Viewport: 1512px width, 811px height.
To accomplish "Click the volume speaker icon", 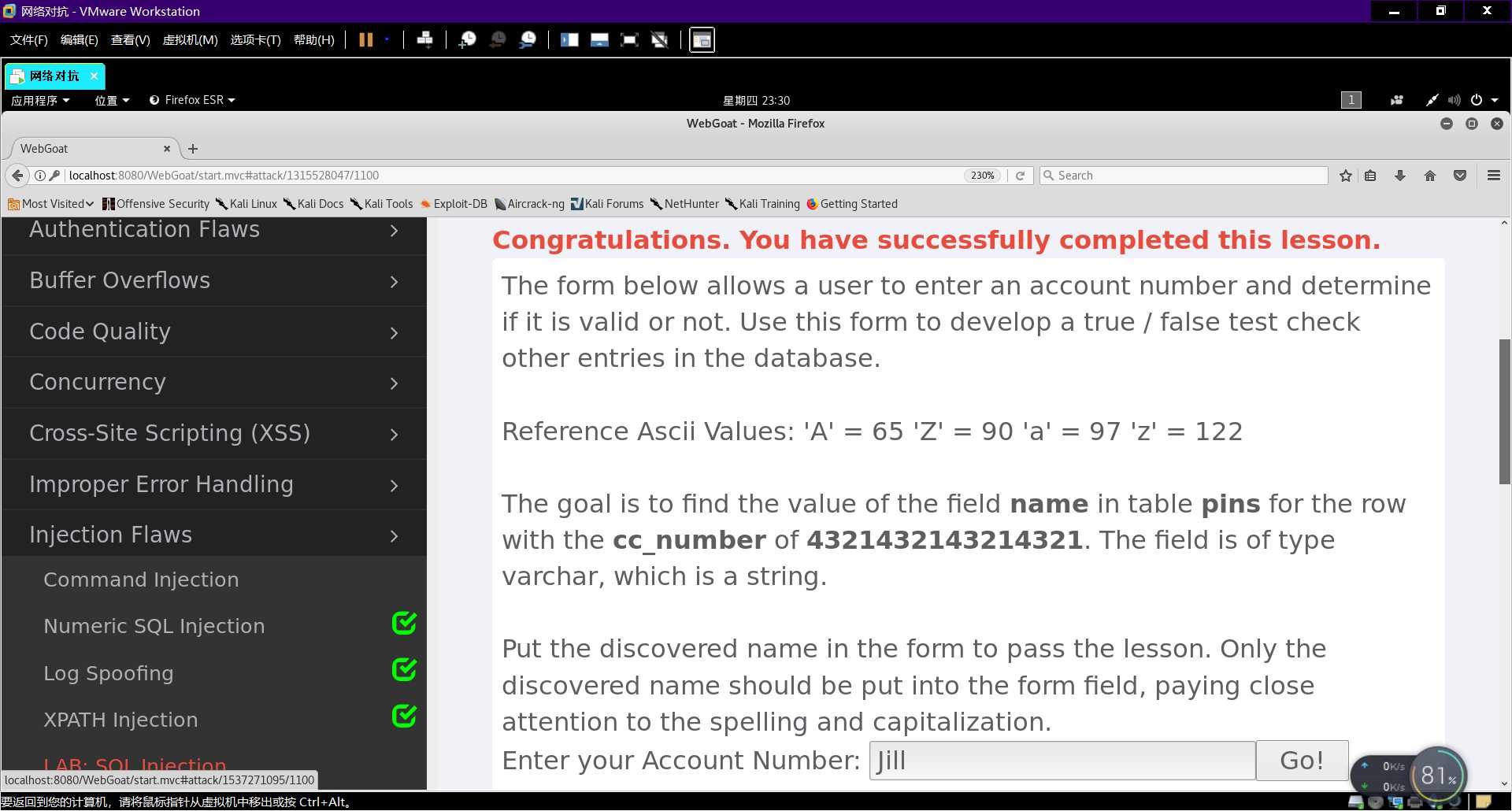I will point(1454,100).
